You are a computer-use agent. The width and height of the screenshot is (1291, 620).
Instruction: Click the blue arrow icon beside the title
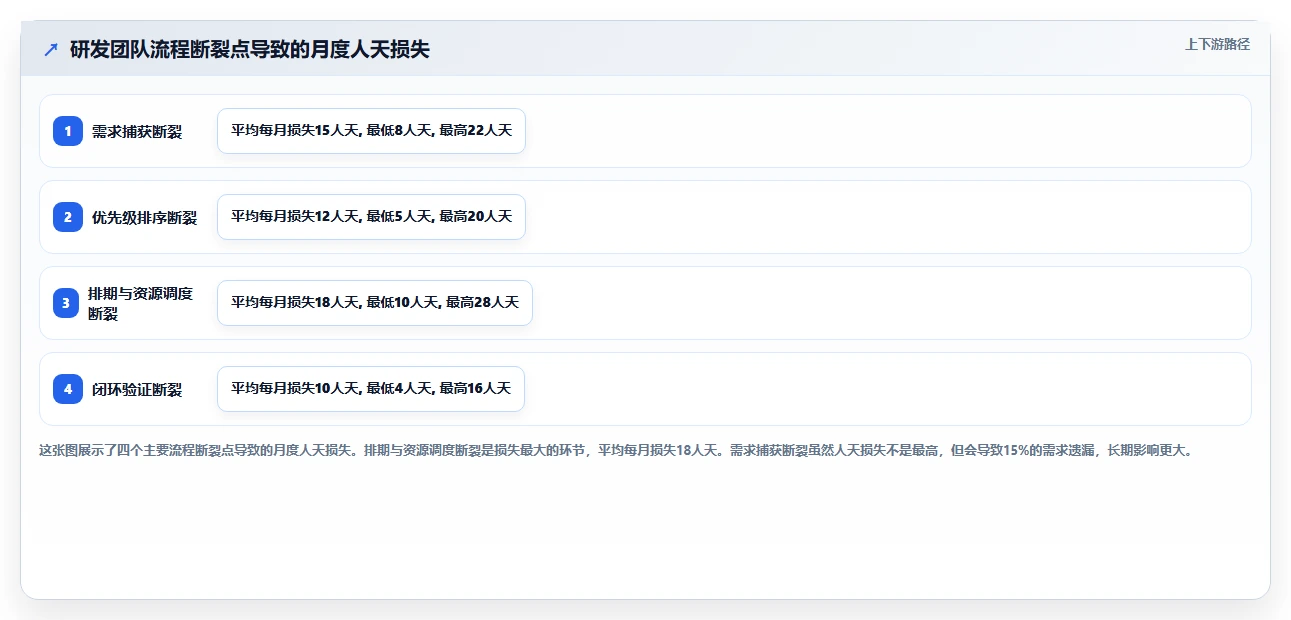[x=51, y=50]
